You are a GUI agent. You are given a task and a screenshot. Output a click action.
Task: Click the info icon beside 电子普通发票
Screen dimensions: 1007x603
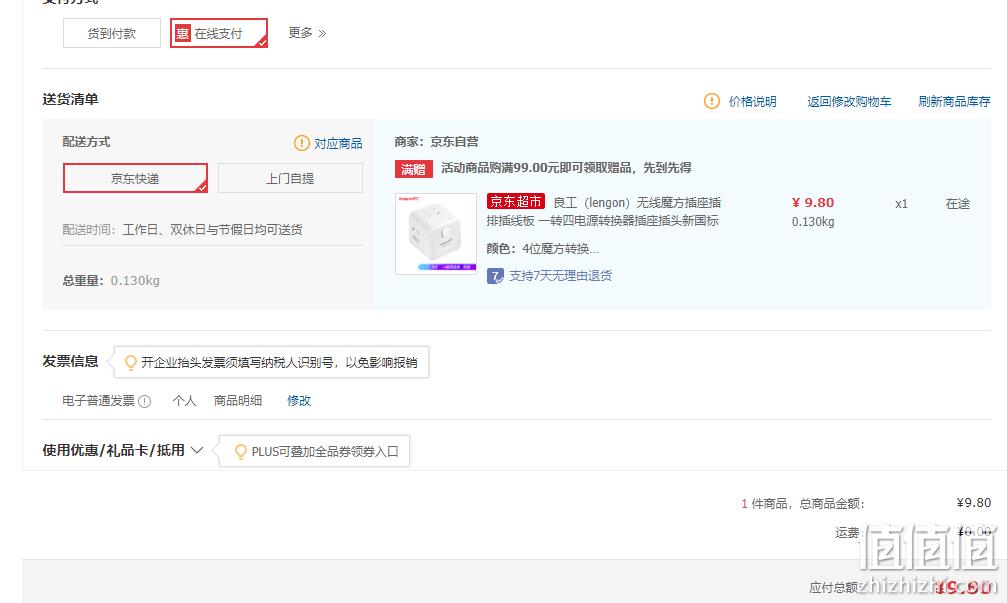point(144,401)
